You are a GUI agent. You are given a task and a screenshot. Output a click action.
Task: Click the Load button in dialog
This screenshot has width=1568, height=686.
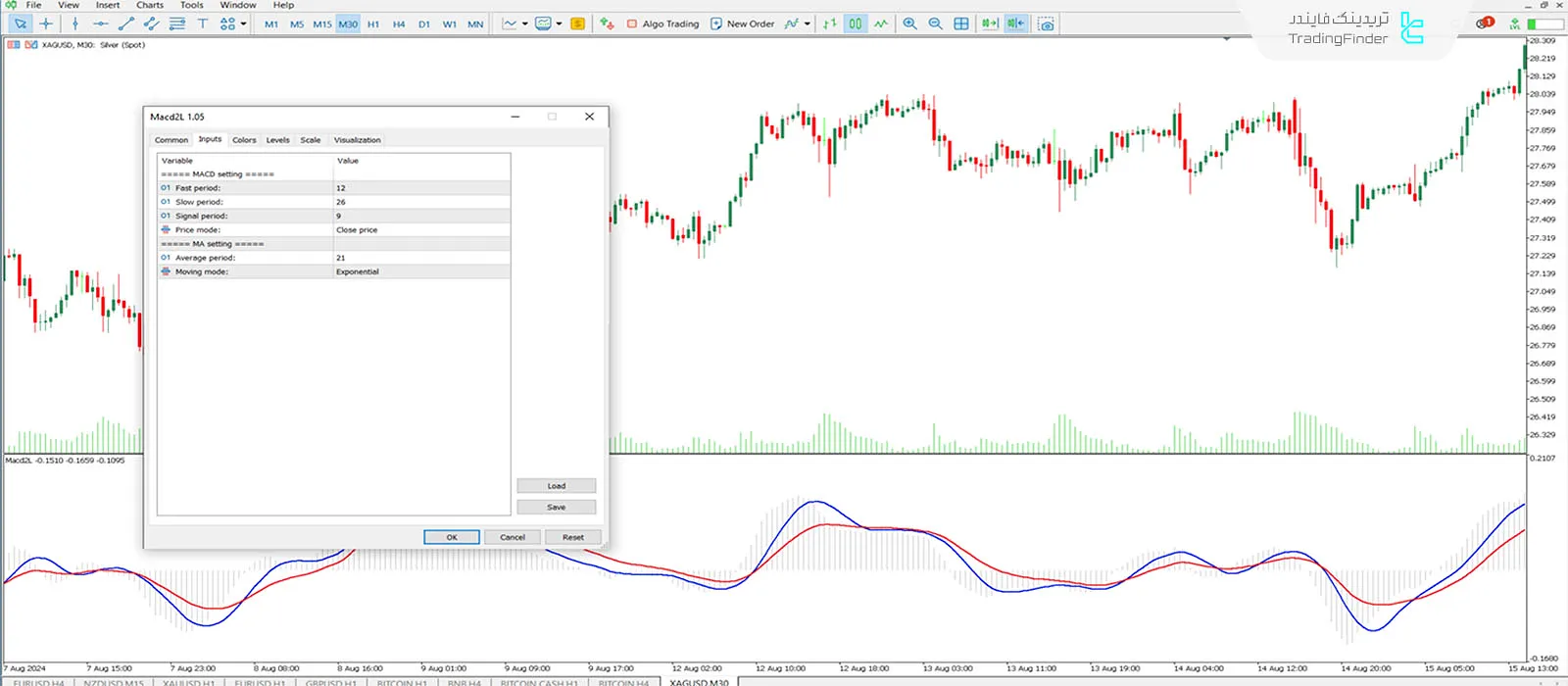pyautogui.click(x=557, y=486)
